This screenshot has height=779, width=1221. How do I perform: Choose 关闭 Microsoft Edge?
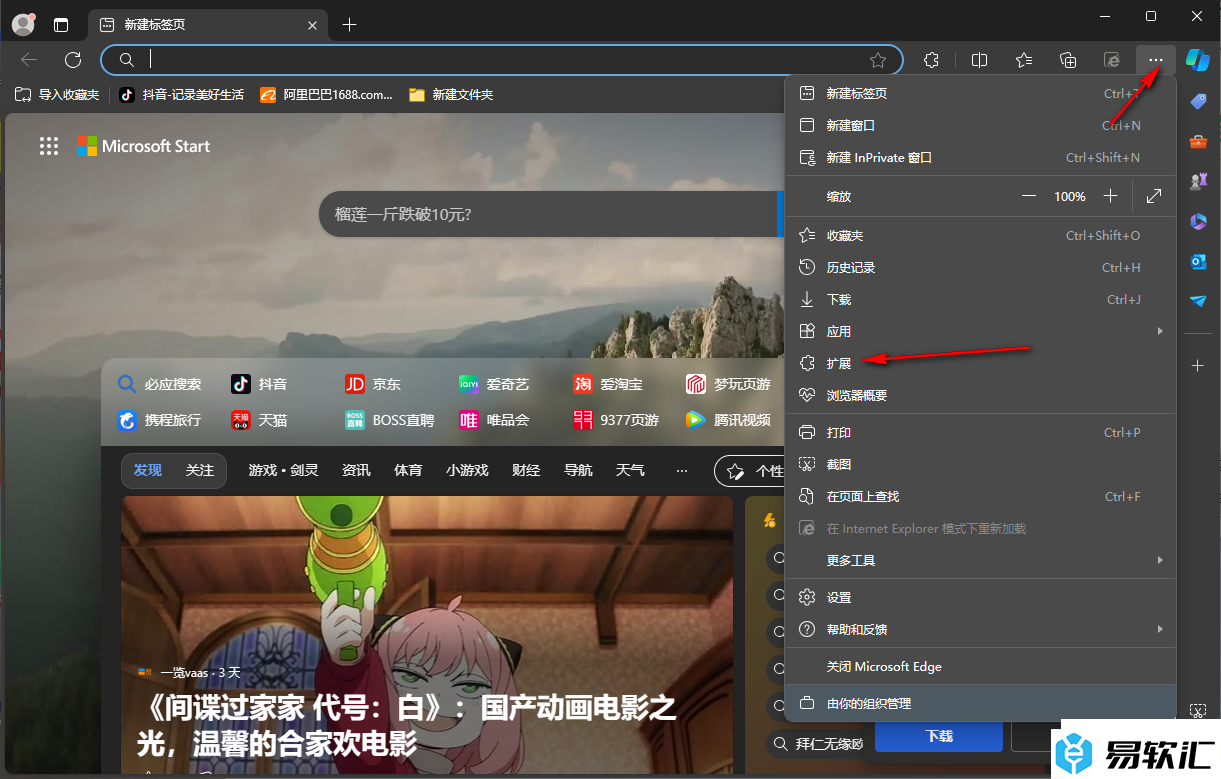981,666
